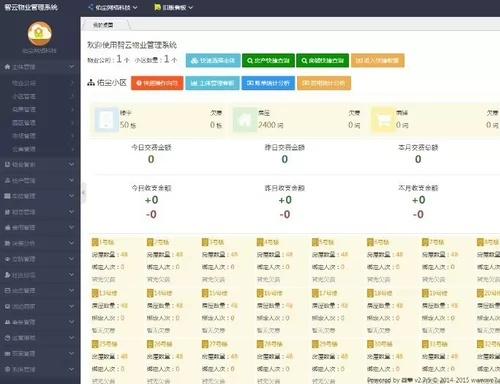Collapse the 主体管理 sidebar section chevron
Screen dimensions: 500x384
71,67
